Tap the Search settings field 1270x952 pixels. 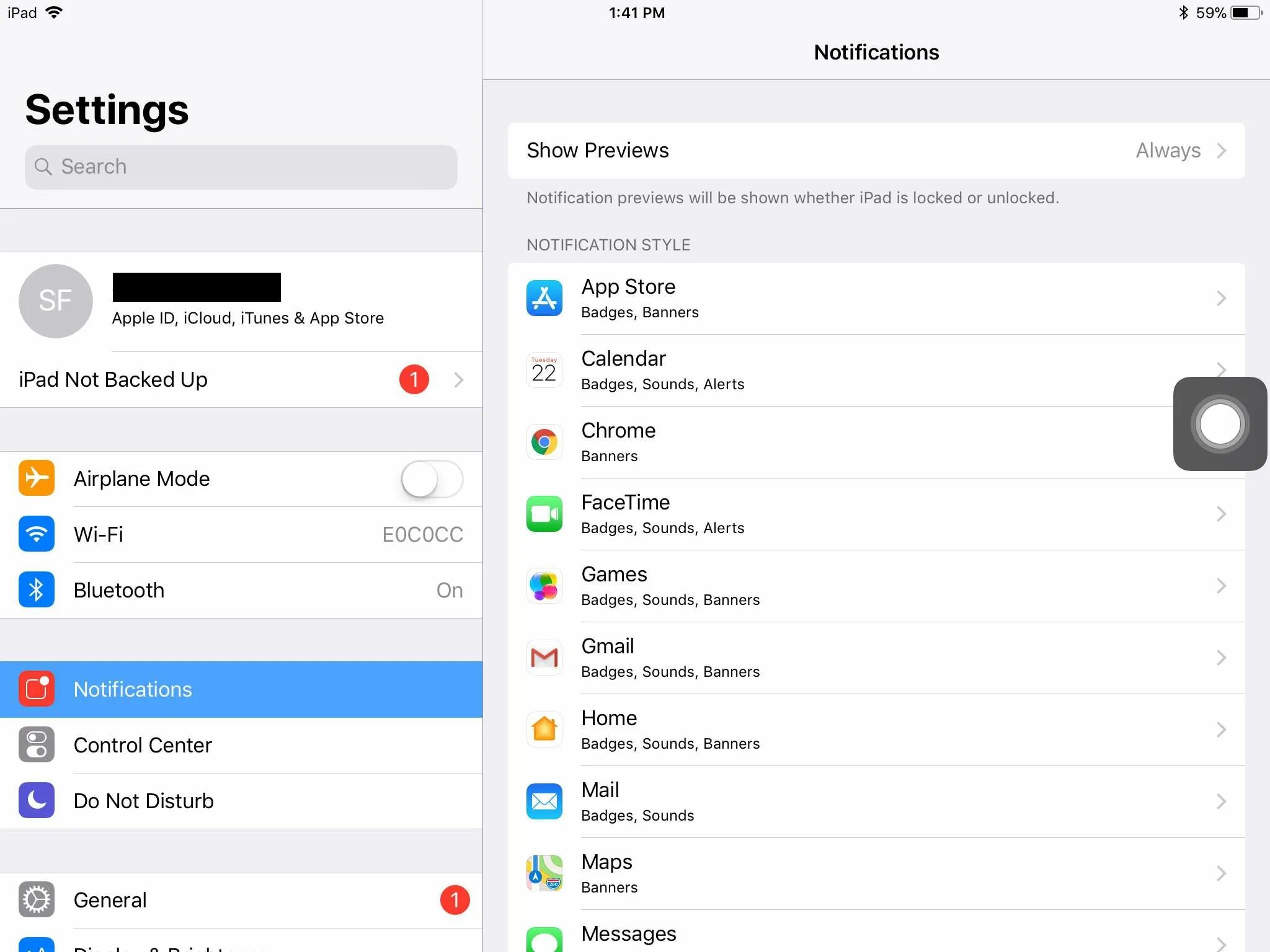241,166
